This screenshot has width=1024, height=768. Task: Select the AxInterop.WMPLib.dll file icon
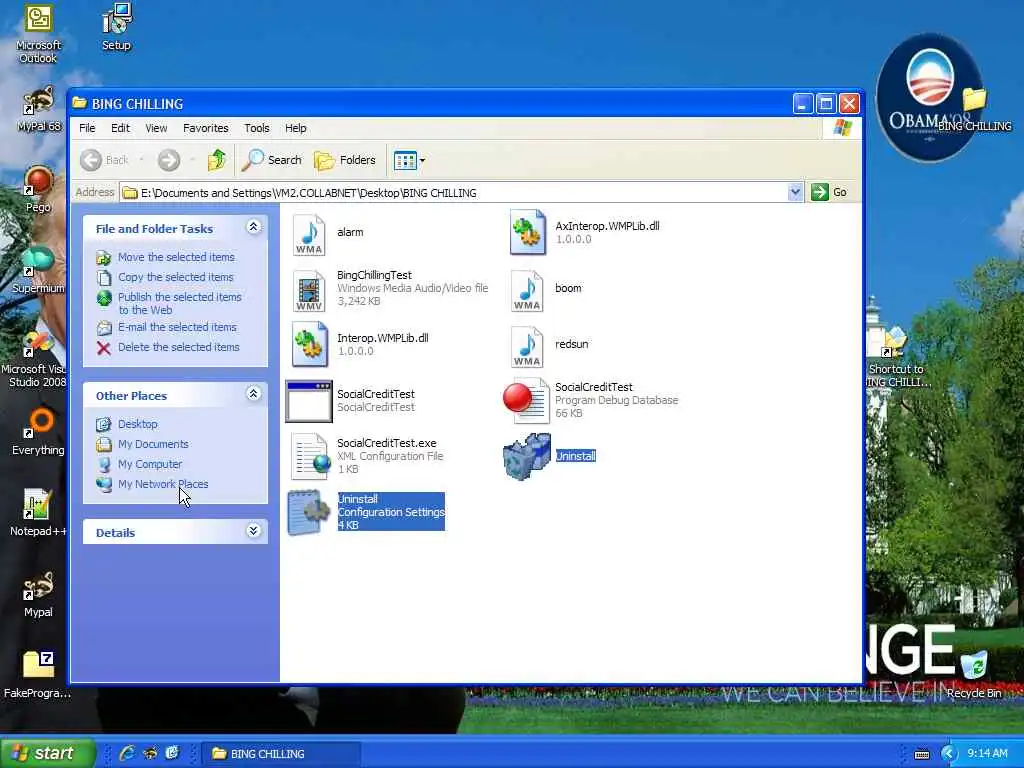[528, 232]
